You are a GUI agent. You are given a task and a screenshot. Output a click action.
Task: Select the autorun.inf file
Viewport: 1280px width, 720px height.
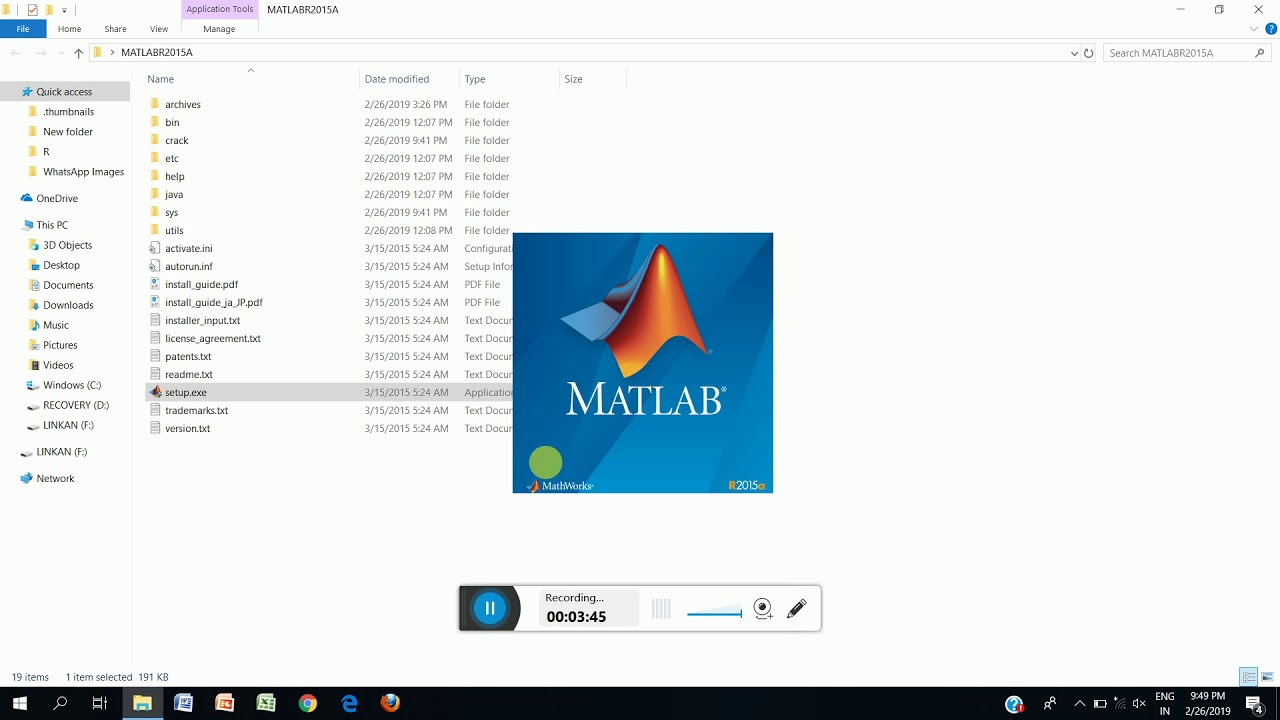[189, 266]
